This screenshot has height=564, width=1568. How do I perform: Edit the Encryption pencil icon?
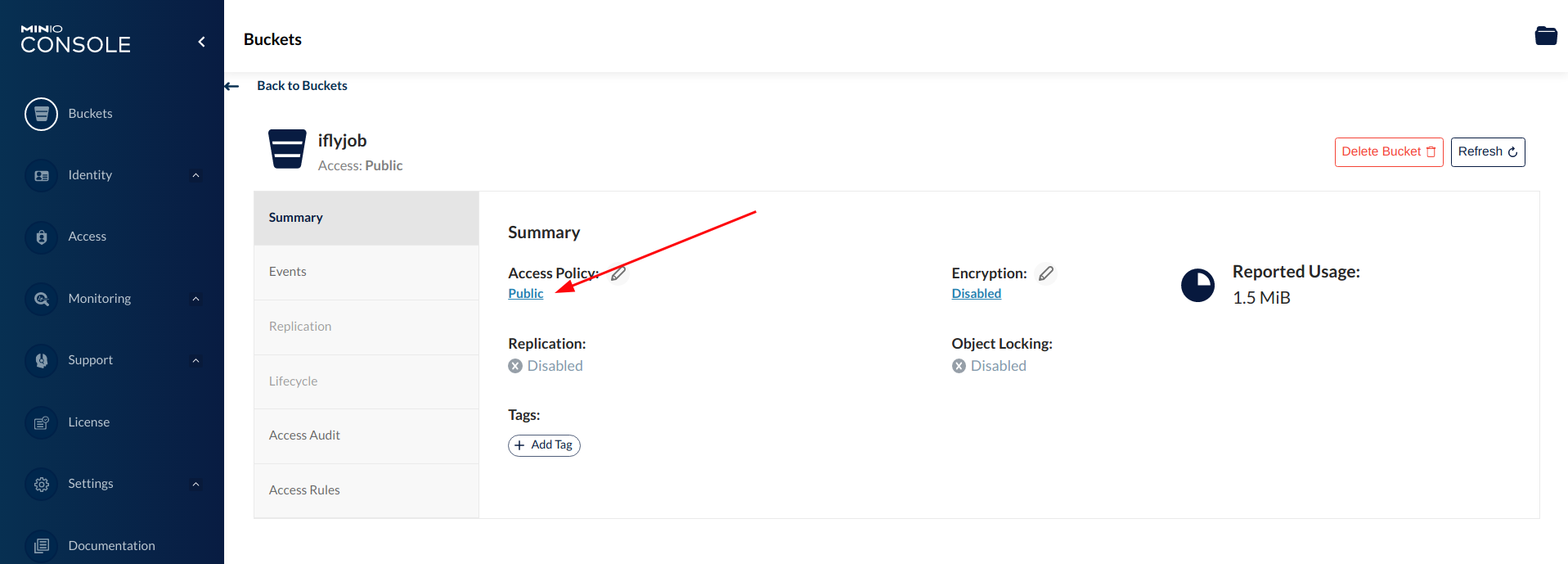(x=1045, y=273)
